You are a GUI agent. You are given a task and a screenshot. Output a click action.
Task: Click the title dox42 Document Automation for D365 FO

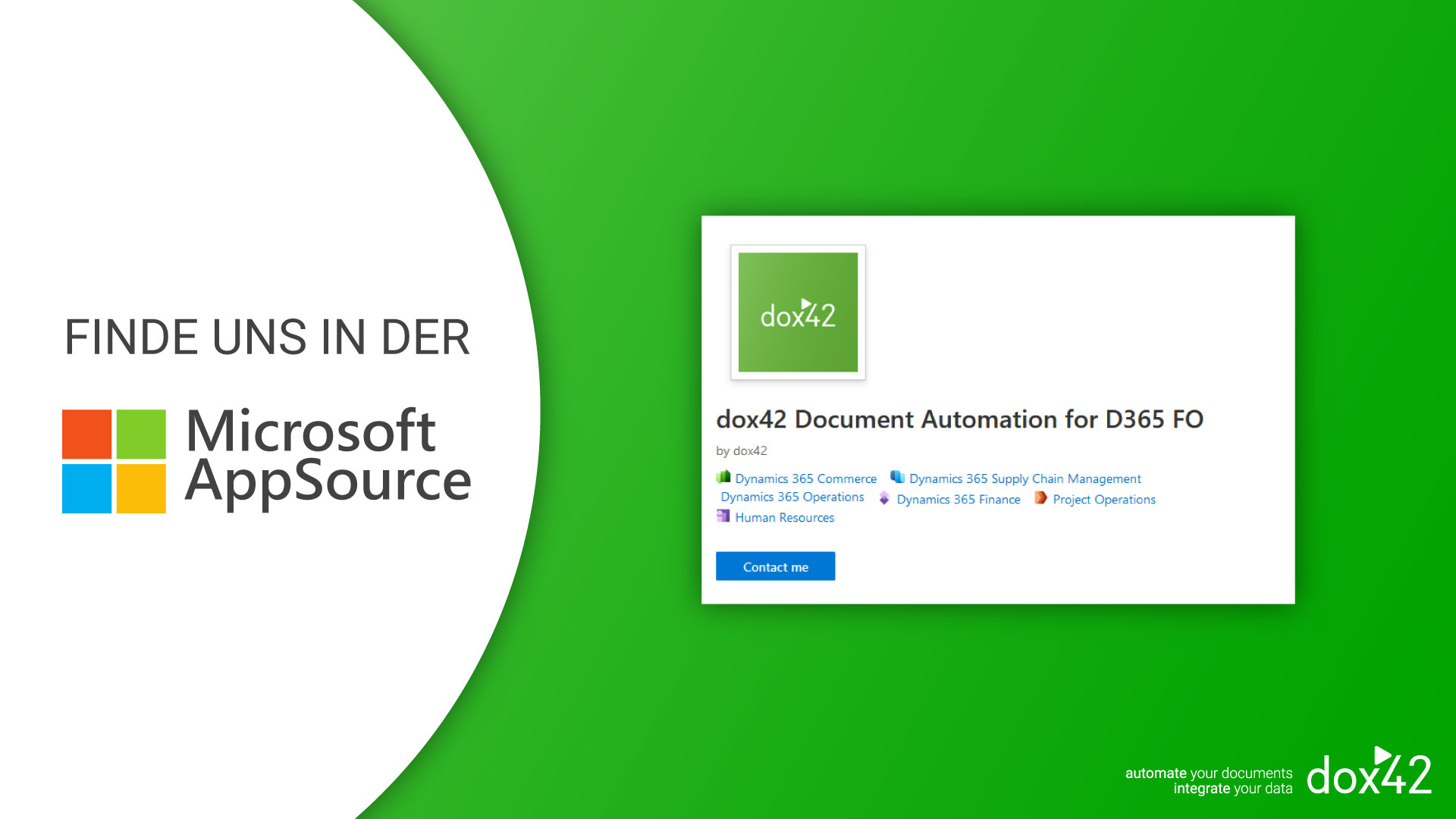pos(959,419)
